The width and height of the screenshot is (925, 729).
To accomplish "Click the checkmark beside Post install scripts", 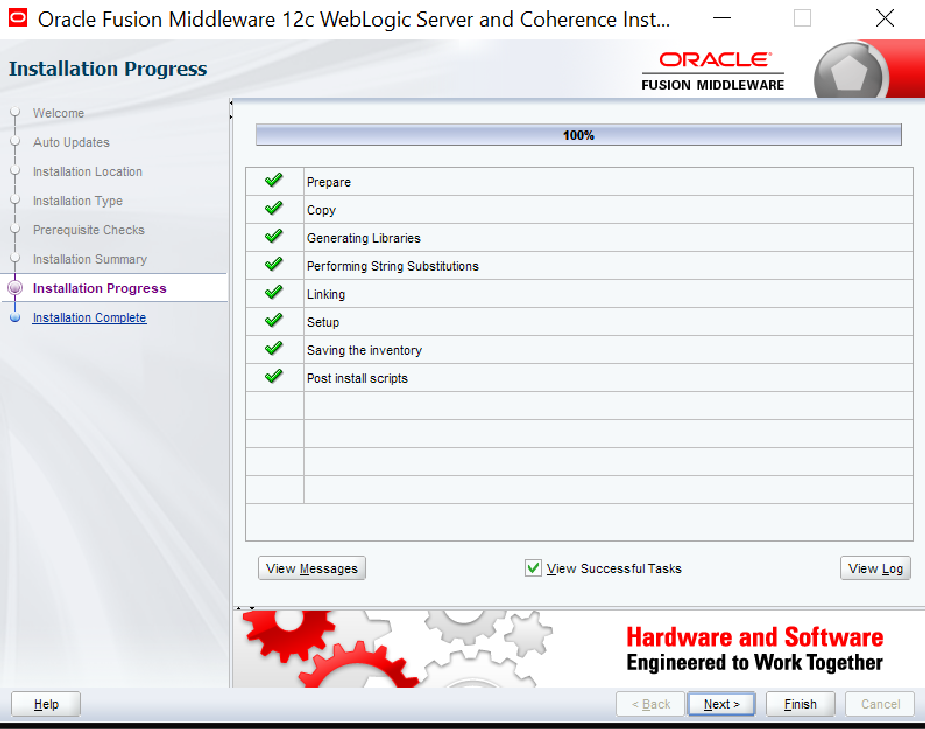I will [274, 377].
